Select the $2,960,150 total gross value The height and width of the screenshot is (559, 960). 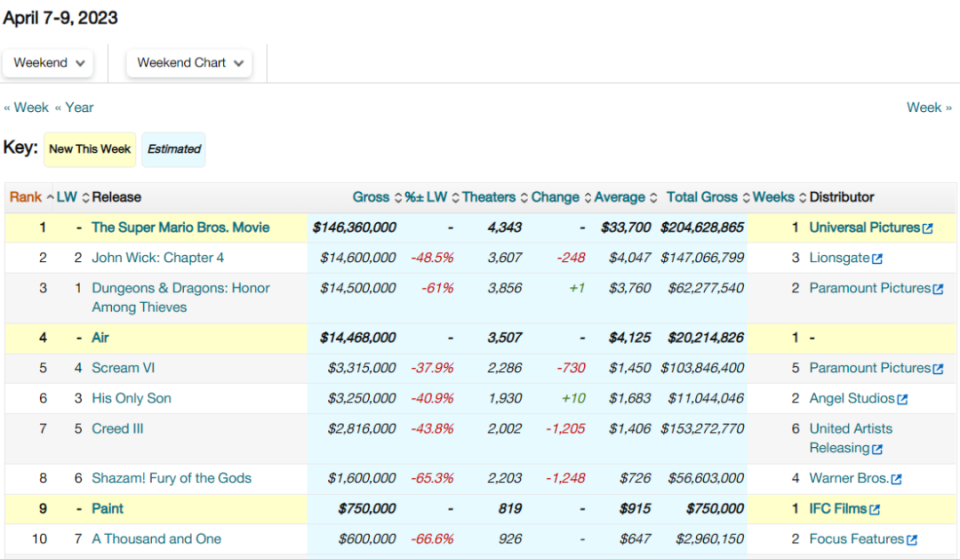coord(710,539)
